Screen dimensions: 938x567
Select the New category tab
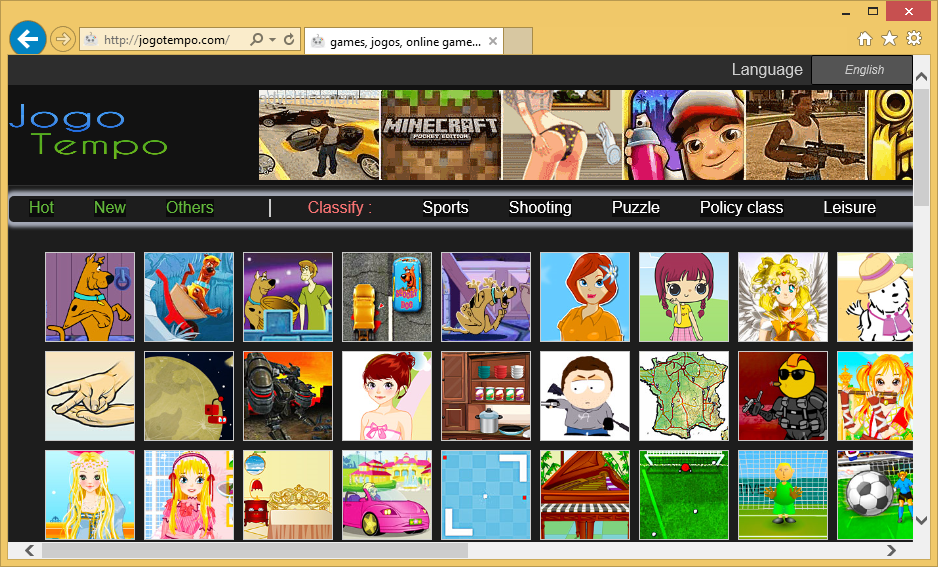pyautogui.click(x=109, y=208)
